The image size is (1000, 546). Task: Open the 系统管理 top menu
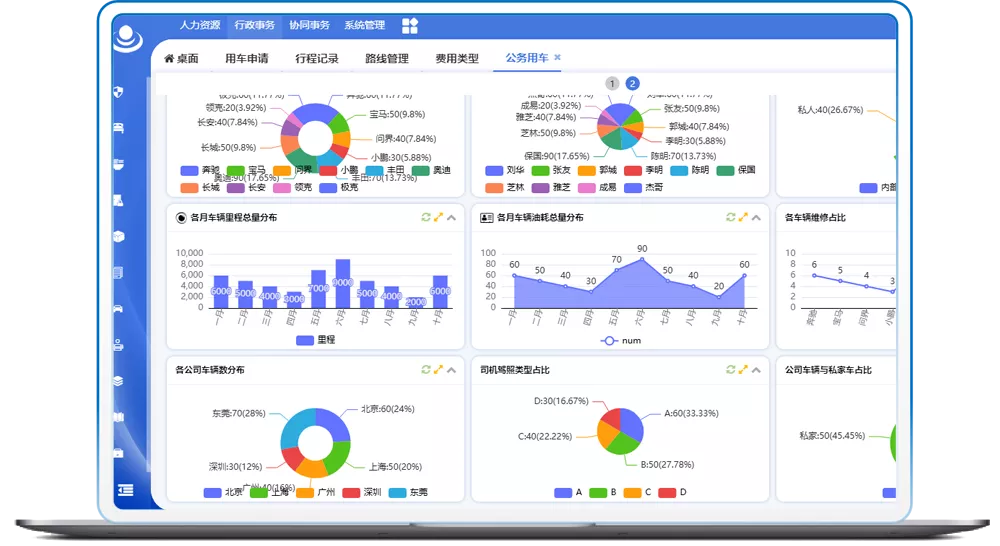pos(365,26)
